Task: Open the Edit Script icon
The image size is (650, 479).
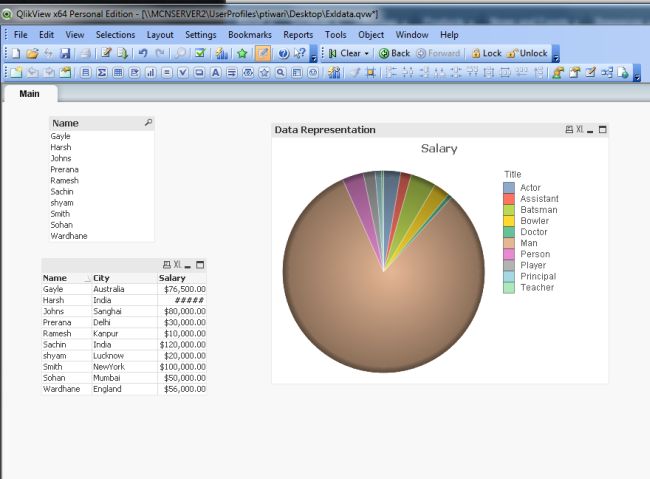Action: 106,53
